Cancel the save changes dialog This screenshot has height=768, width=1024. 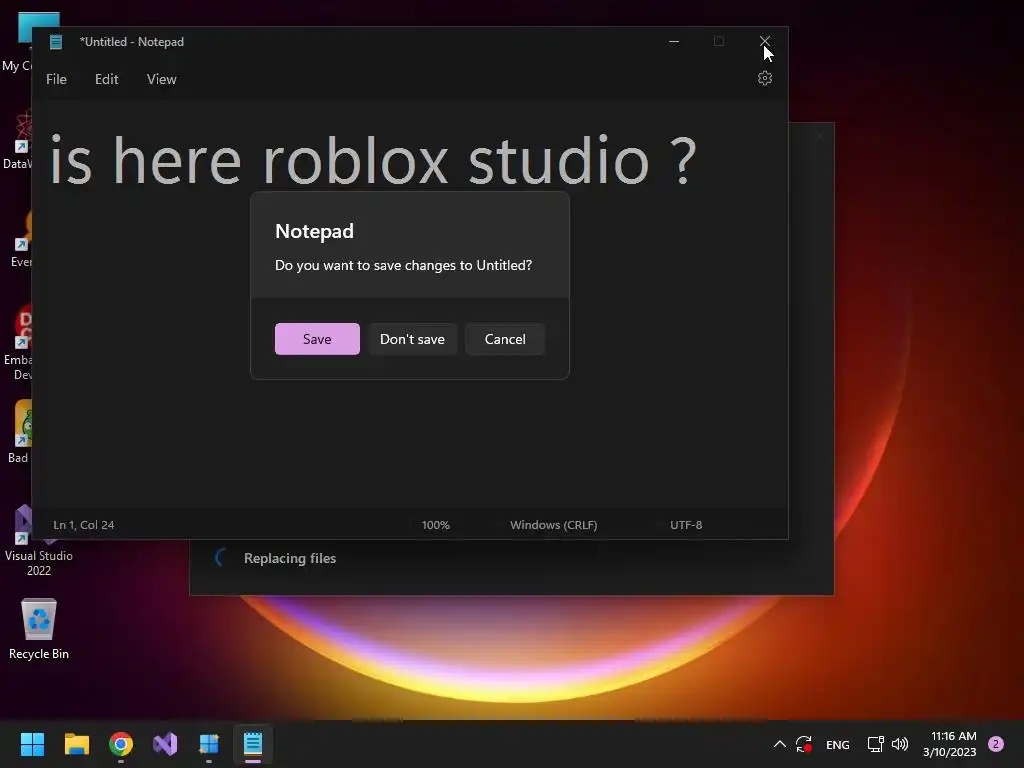[505, 339]
